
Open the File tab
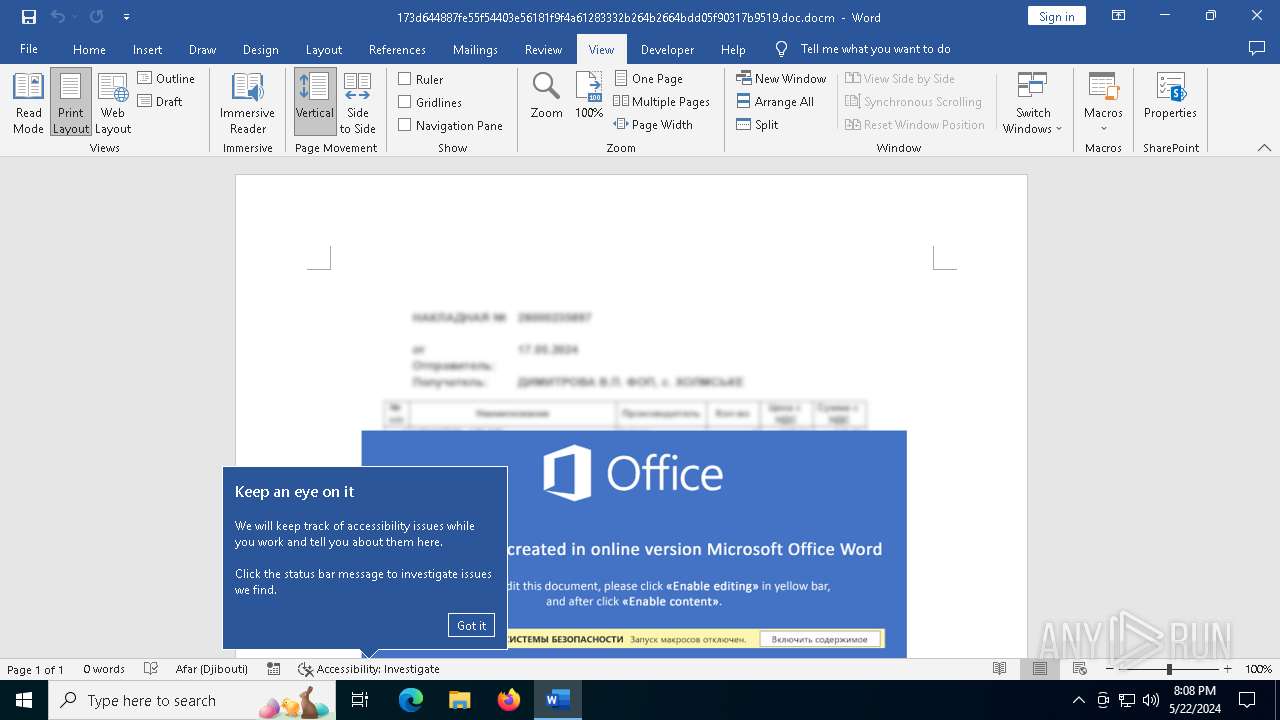(29, 49)
